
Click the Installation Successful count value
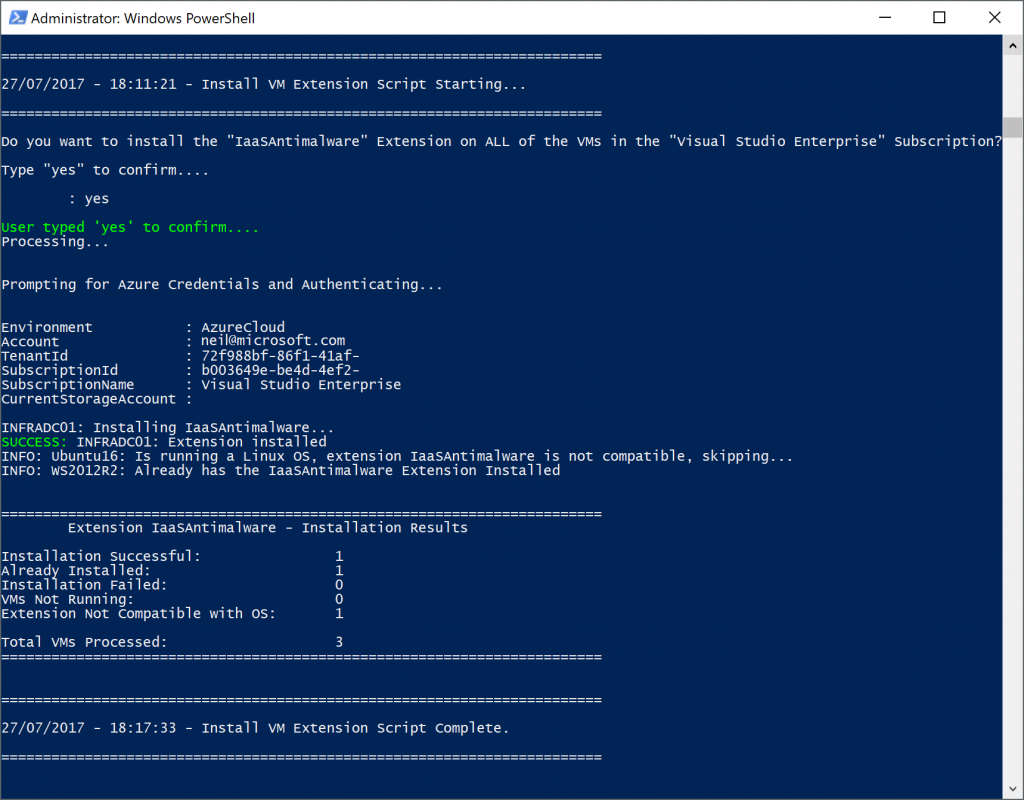[x=339, y=556]
